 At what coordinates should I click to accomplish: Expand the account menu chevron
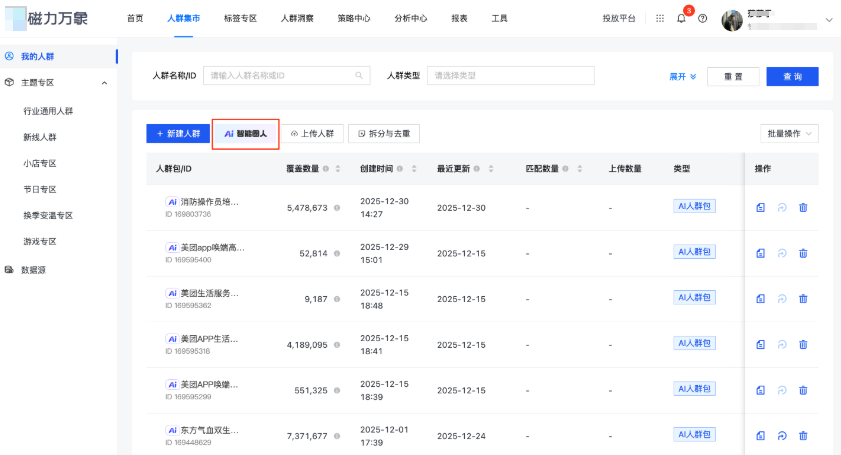829,20
